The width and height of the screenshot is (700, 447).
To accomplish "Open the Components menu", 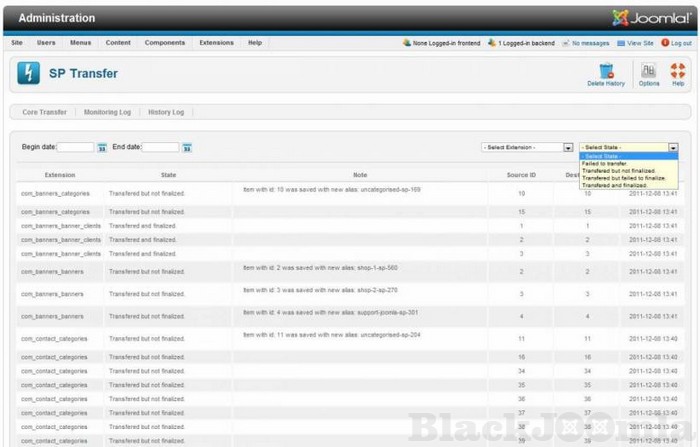I will tap(164, 43).
